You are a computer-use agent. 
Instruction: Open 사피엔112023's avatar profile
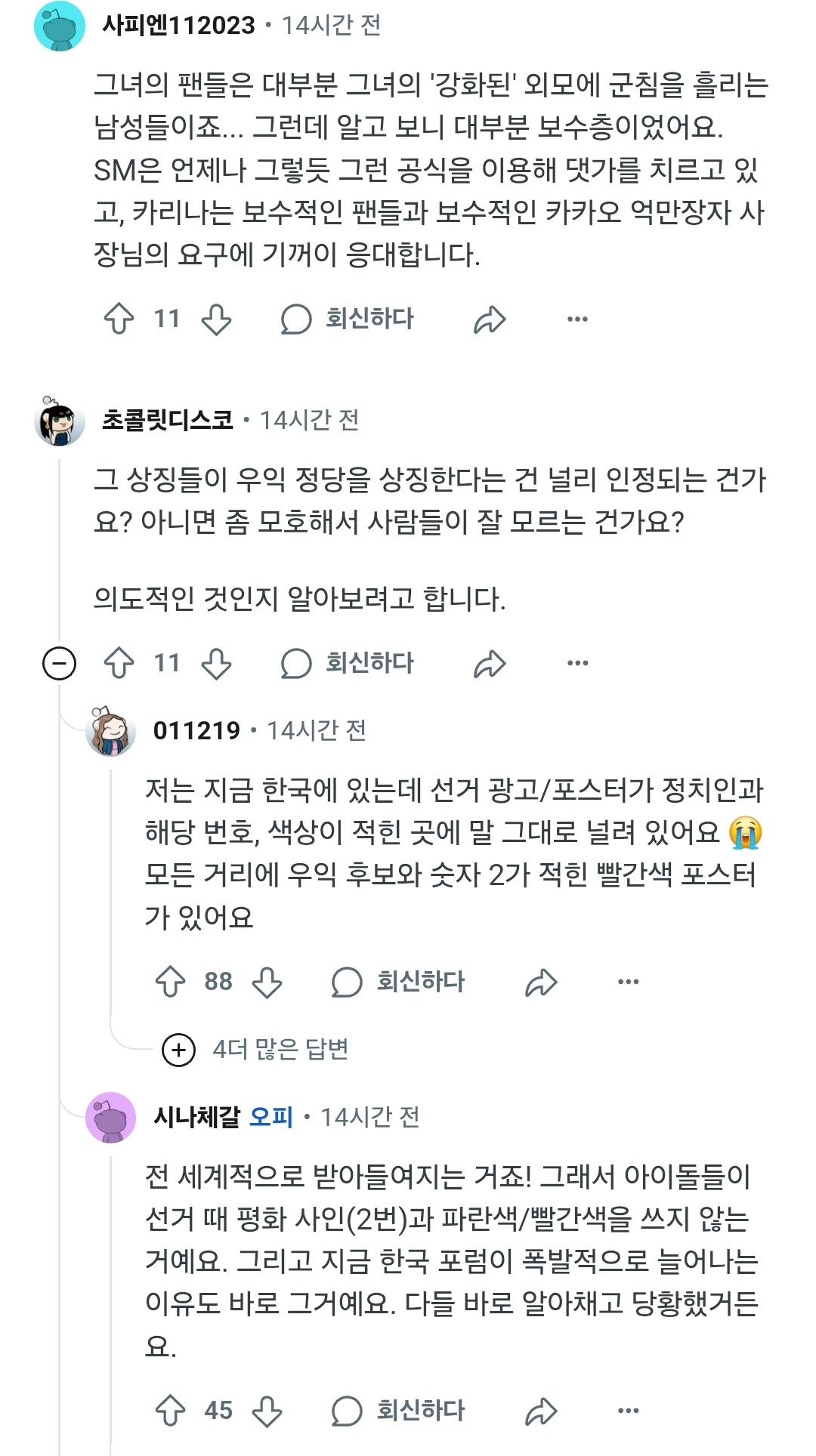[60, 26]
